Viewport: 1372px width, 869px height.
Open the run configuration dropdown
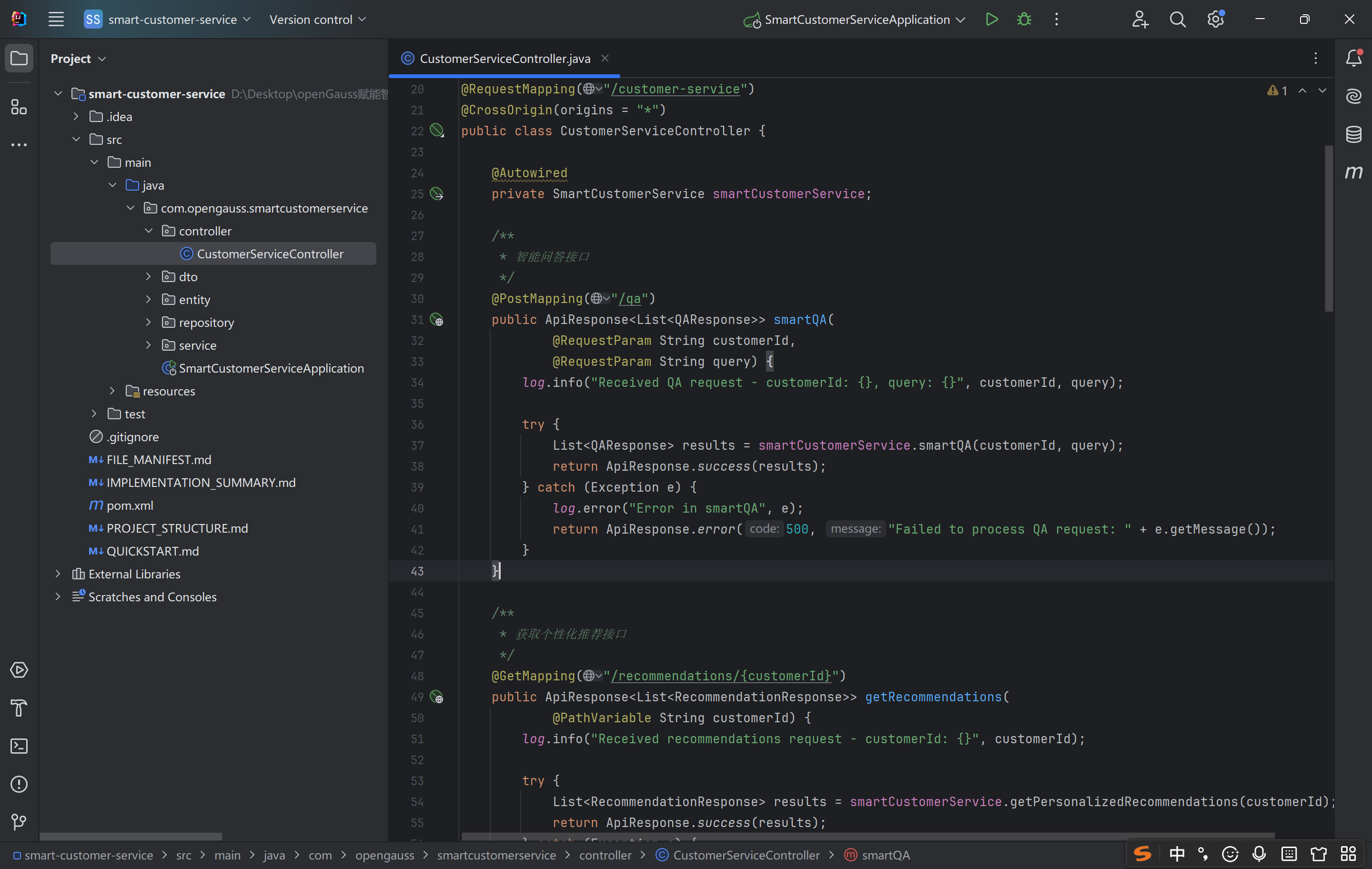(x=855, y=20)
